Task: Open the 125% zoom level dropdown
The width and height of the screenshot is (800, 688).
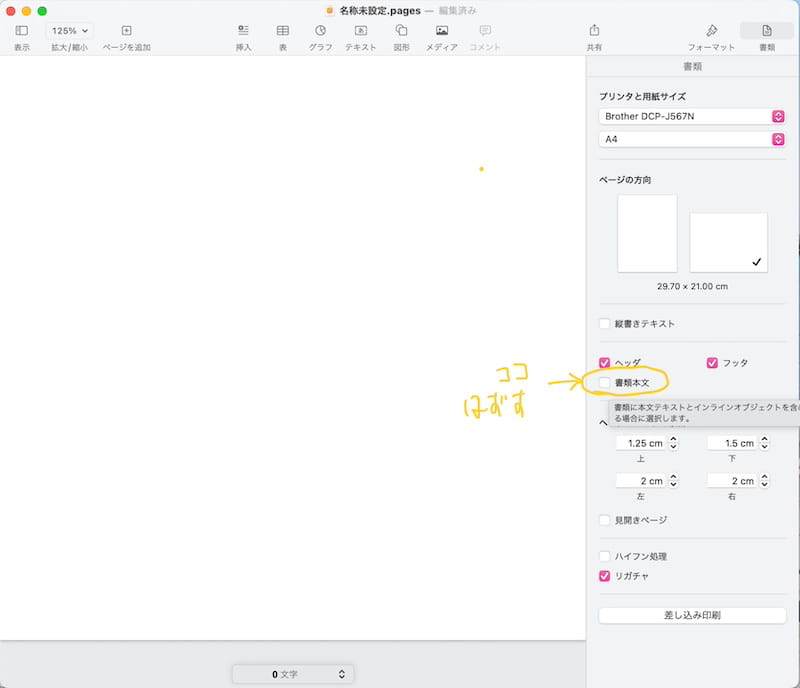Action: click(x=70, y=31)
